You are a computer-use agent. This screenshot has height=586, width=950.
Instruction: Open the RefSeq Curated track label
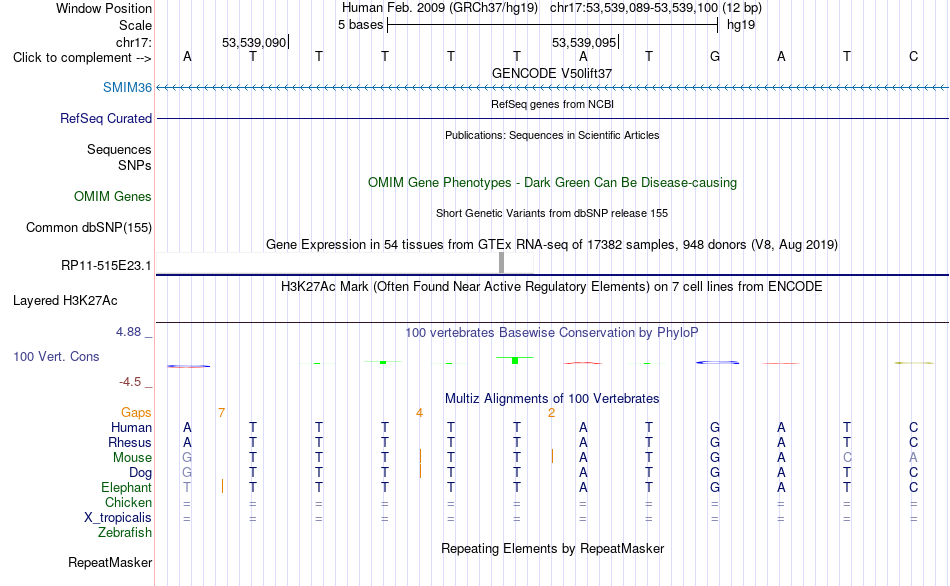coord(105,118)
